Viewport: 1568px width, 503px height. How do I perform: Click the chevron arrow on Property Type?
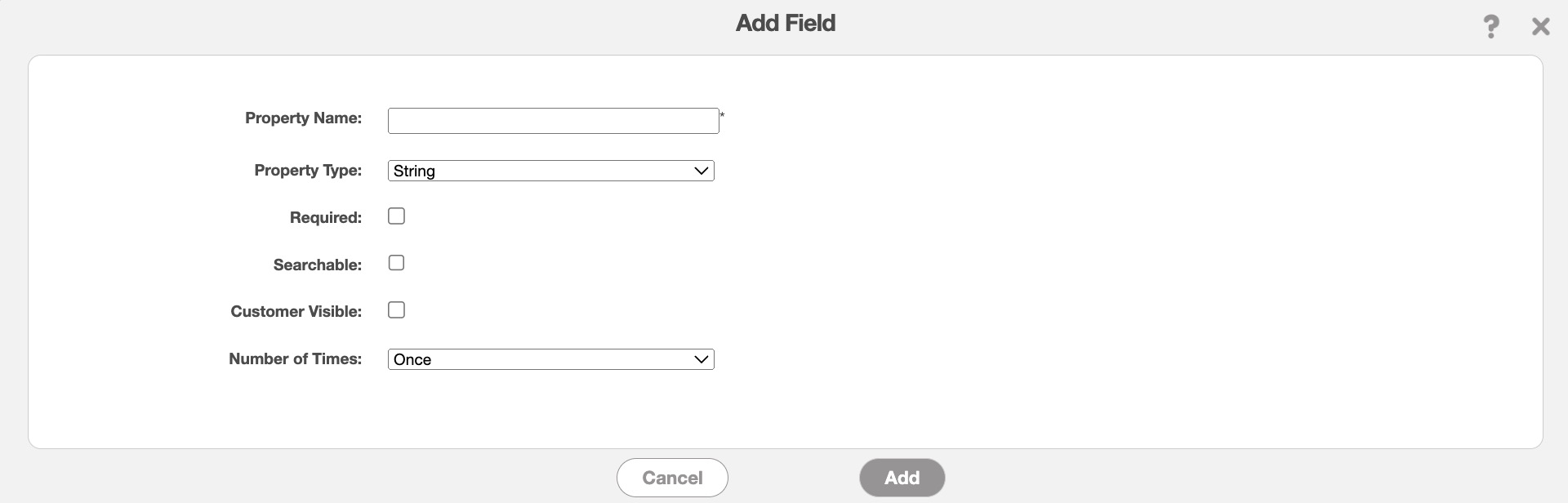point(701,171)
